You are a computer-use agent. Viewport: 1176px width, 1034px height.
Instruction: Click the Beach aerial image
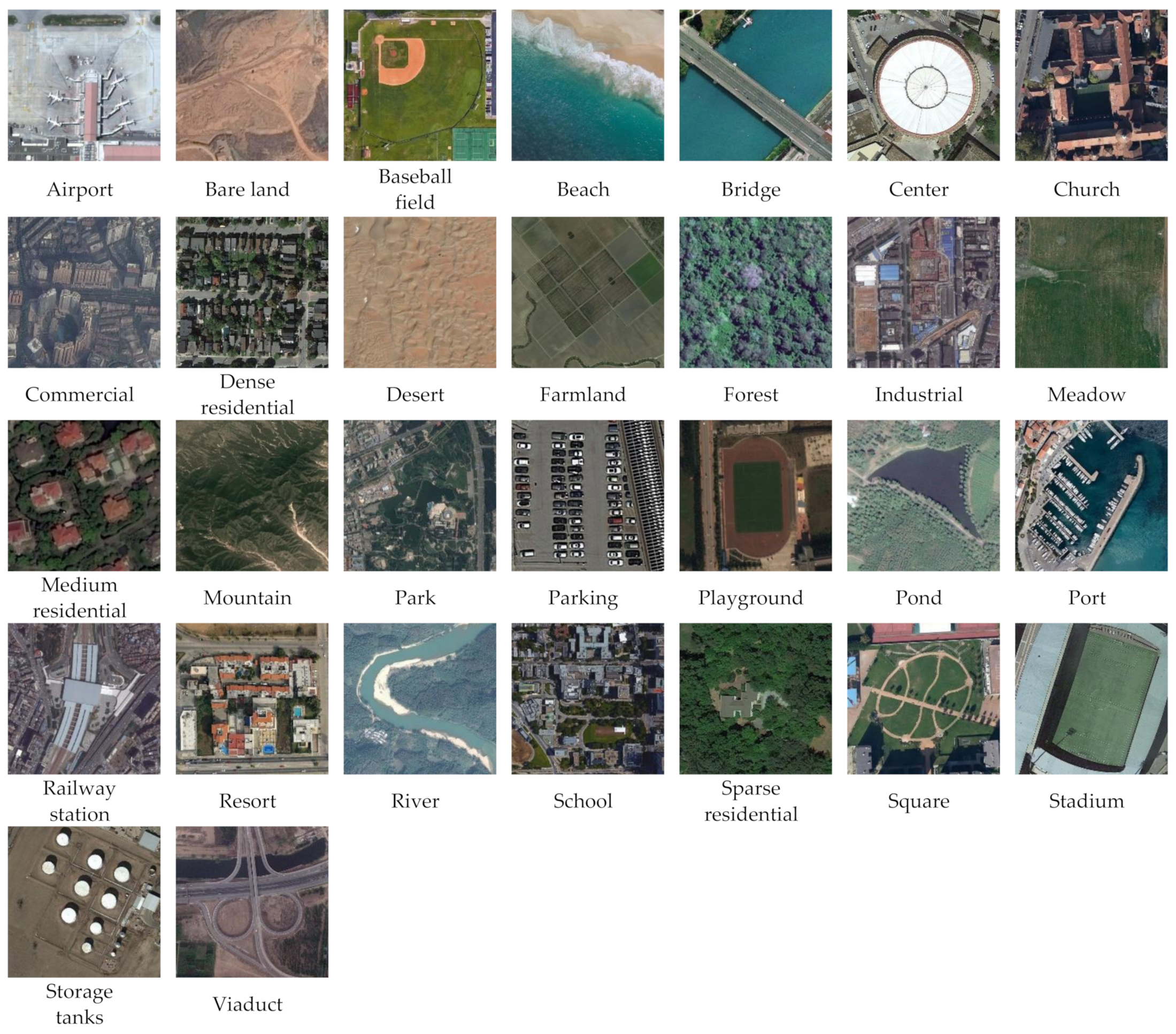pyautogui.click(x=587, y=85)
